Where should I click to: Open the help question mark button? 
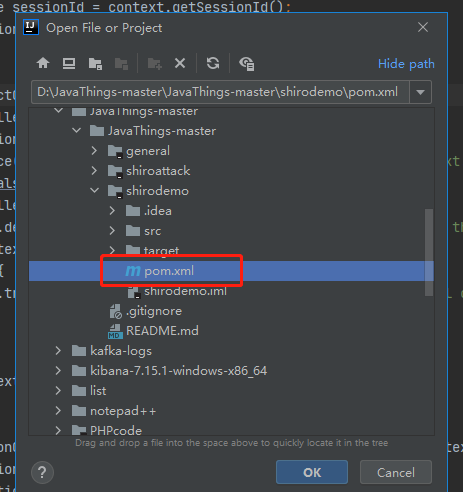(x=42, y=472)
